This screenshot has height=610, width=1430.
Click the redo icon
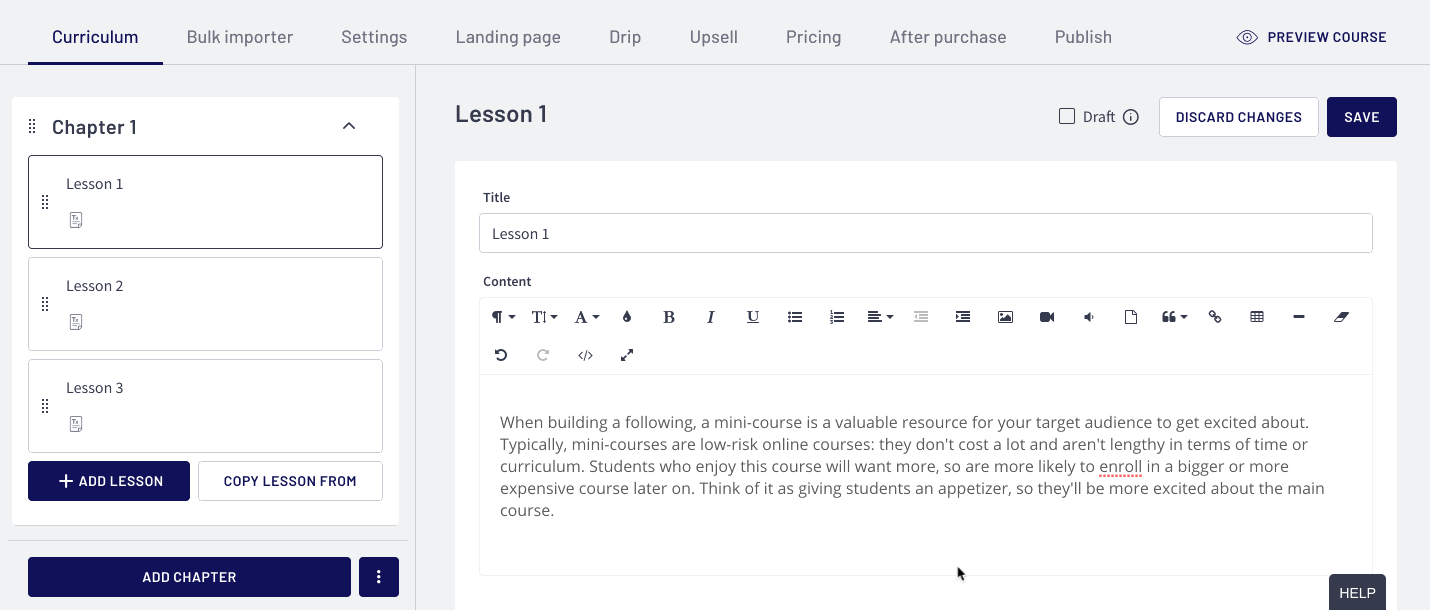click(543, 355)
